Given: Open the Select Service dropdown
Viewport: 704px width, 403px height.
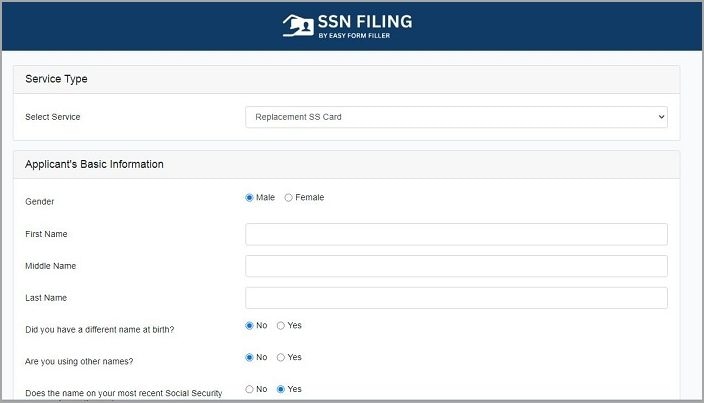Looking at the screenshot, I should click(x=456, y=117).
